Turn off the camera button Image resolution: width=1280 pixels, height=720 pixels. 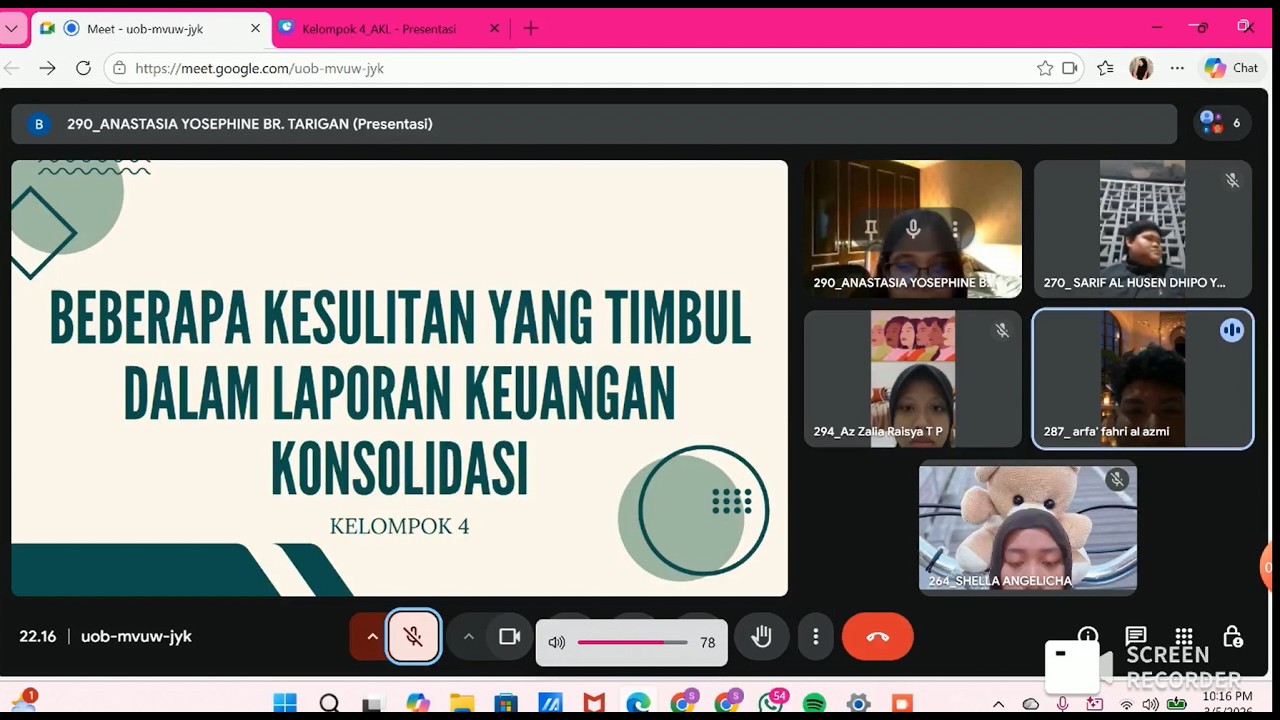point(510,636)
